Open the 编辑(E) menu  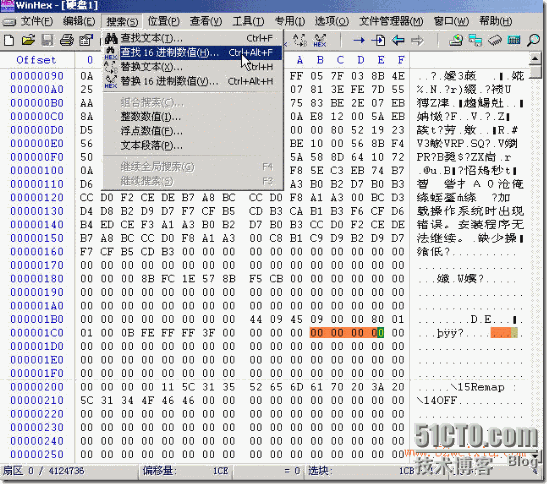(79, 22)
